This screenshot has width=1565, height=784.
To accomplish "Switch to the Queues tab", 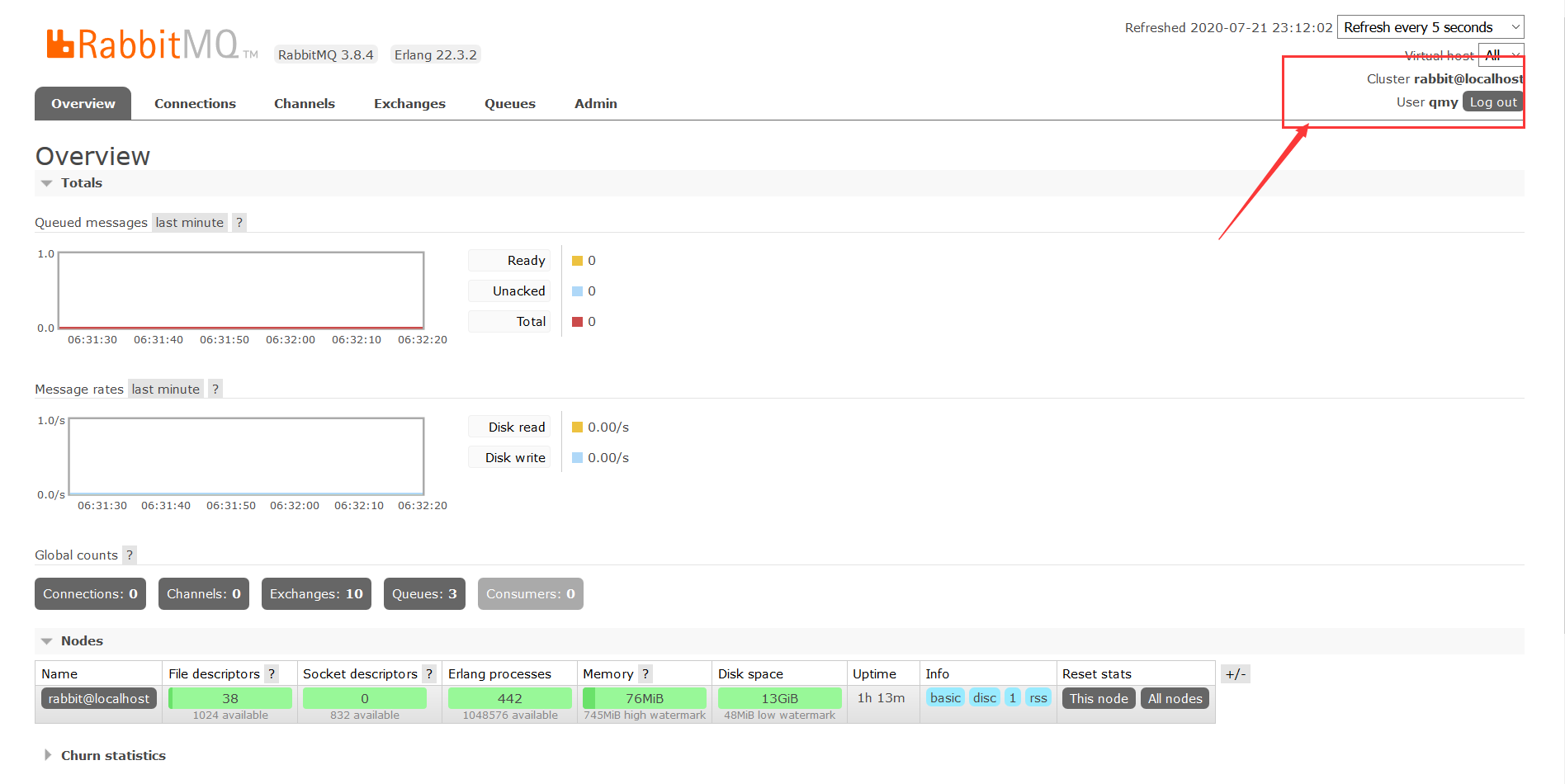I will coord(510,104).
